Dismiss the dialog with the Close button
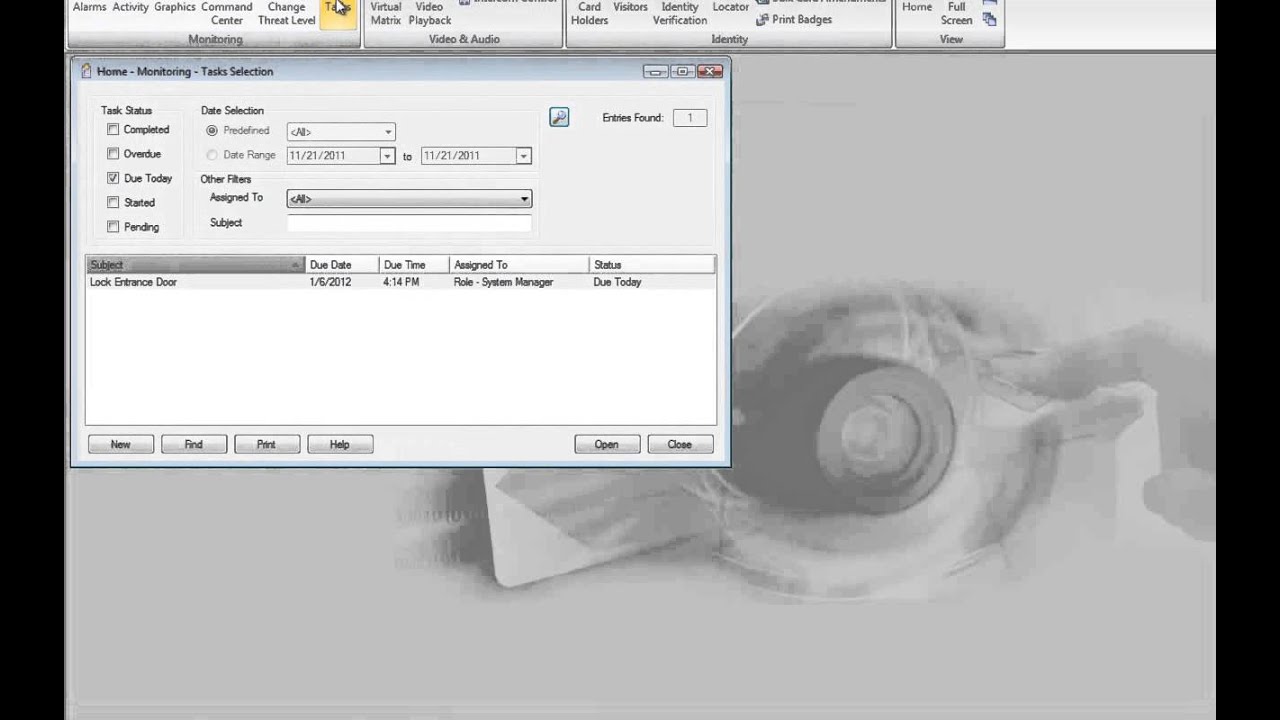Image resolution: width=1280 pixels, height=720 pixels. (680, 444)
